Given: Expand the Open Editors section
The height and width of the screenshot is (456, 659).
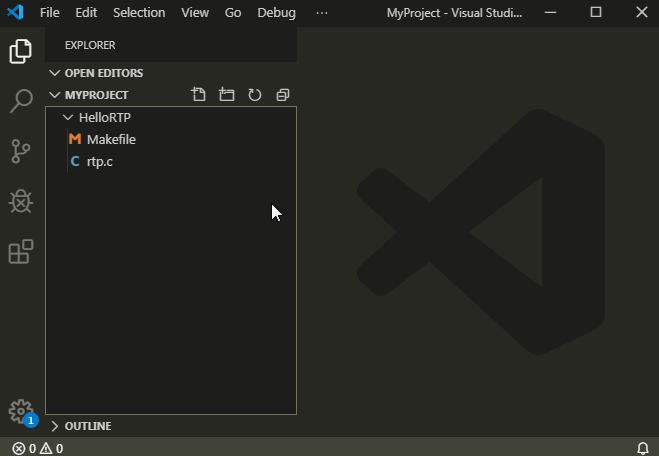Looking at the screenshot, I should pyautogui.click(x=103, y=73).
